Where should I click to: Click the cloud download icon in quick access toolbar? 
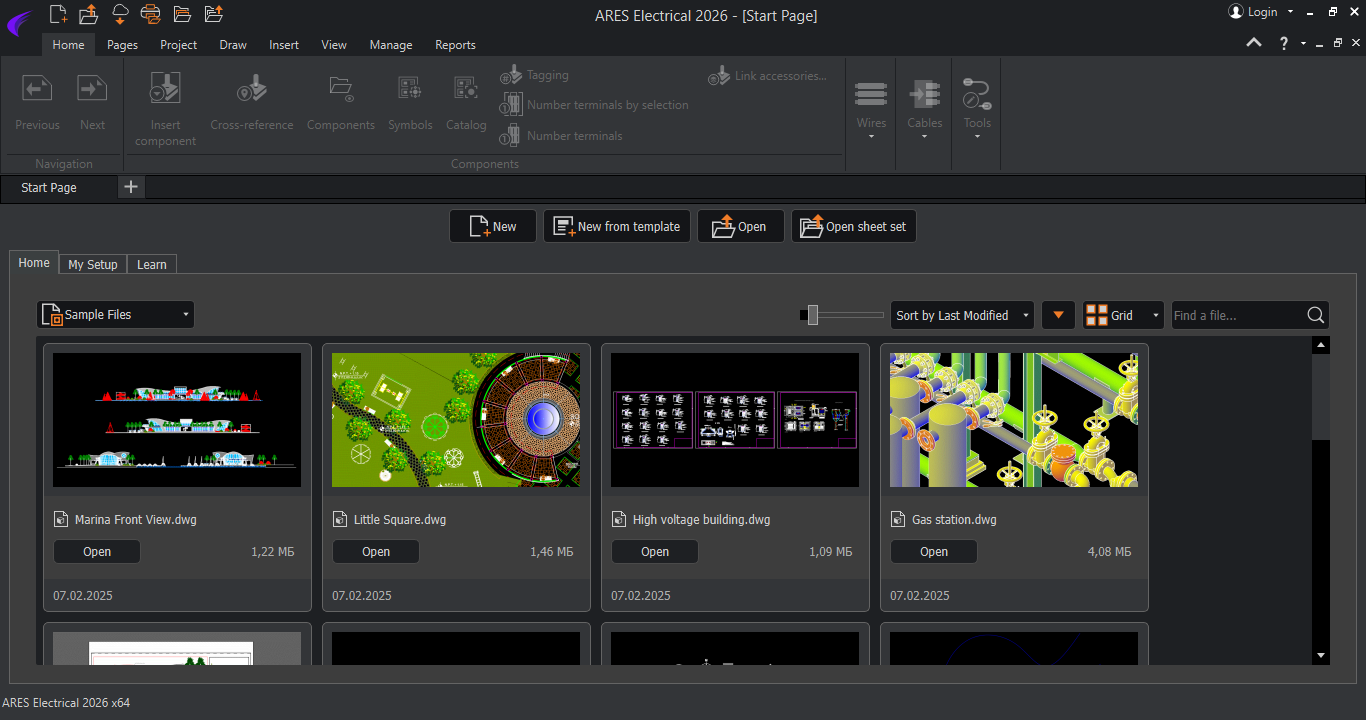[x=119, y=13]
